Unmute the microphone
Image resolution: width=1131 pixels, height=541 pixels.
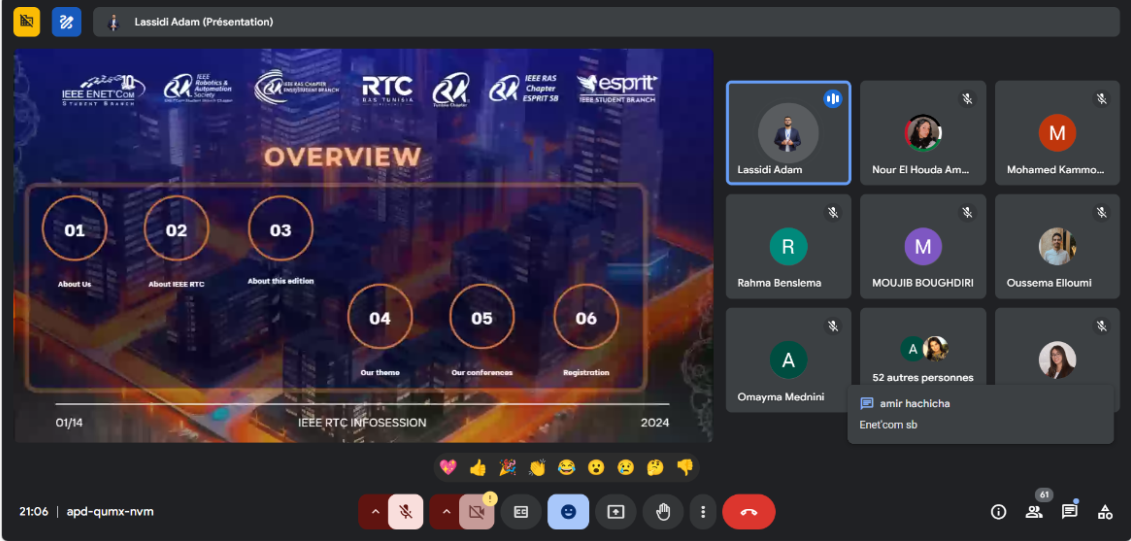tap(406, 512)
